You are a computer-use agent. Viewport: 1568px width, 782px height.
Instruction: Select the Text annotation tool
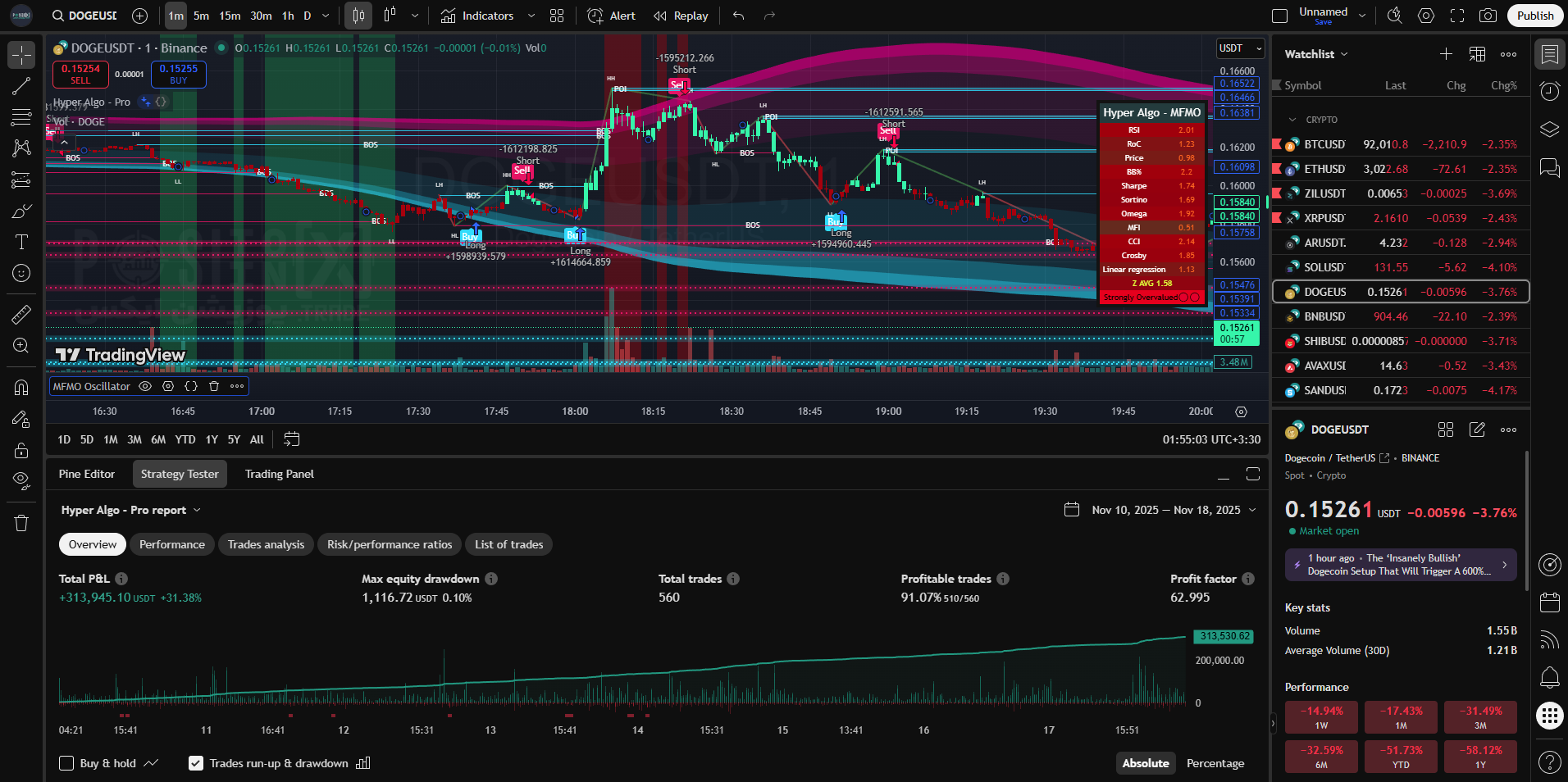[x=21, y=242]
